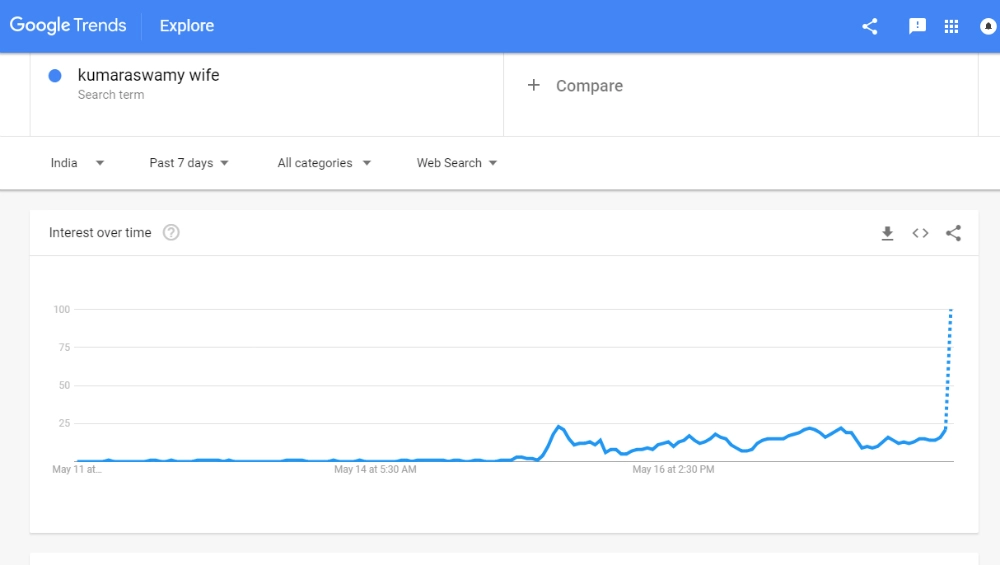Click the May 14 at 5:30 AM label
This screenshot has height=565, width=1000.
pyautogui.click(x=375, y=469)
